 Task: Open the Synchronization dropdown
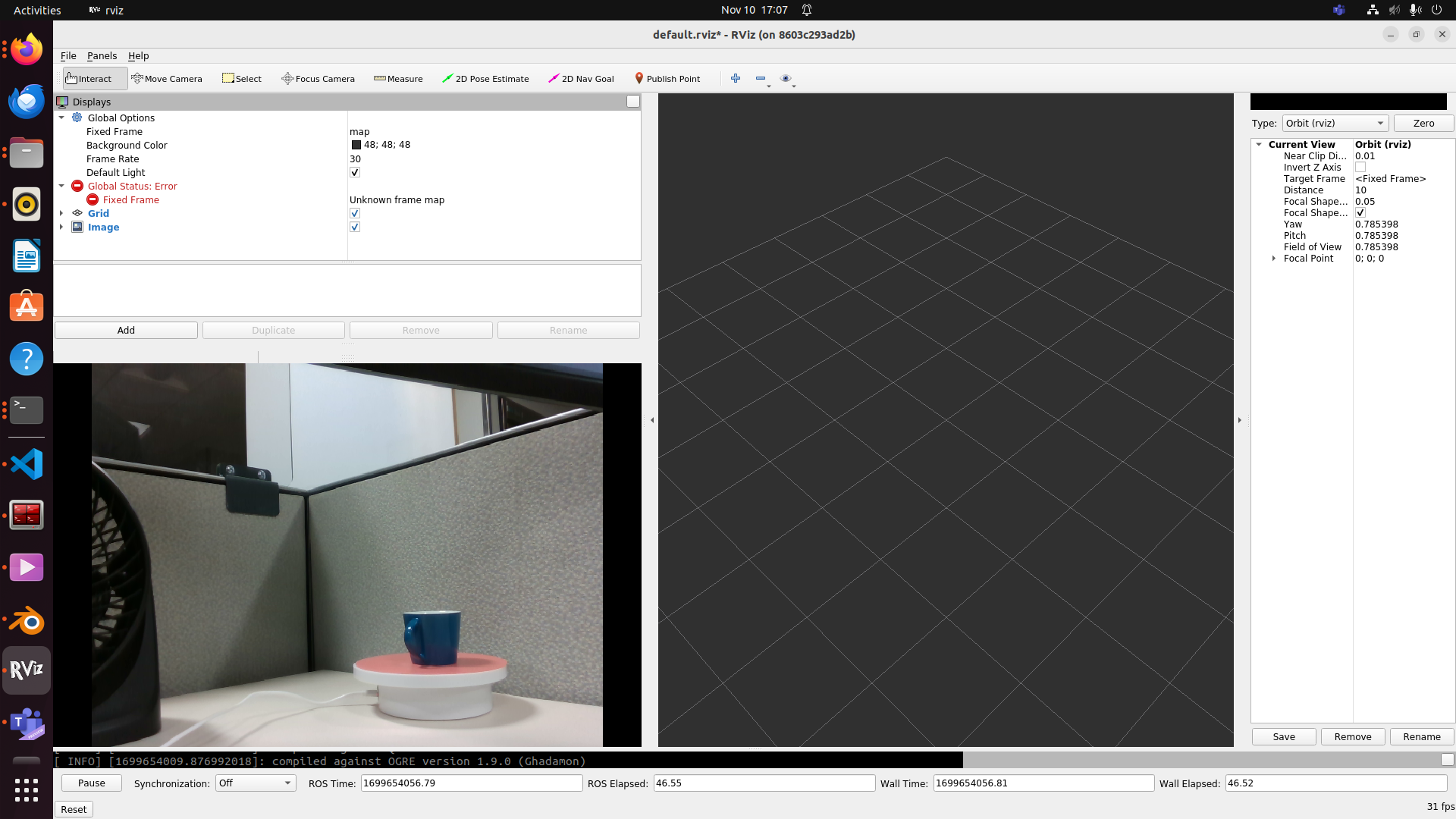[255, 783]
